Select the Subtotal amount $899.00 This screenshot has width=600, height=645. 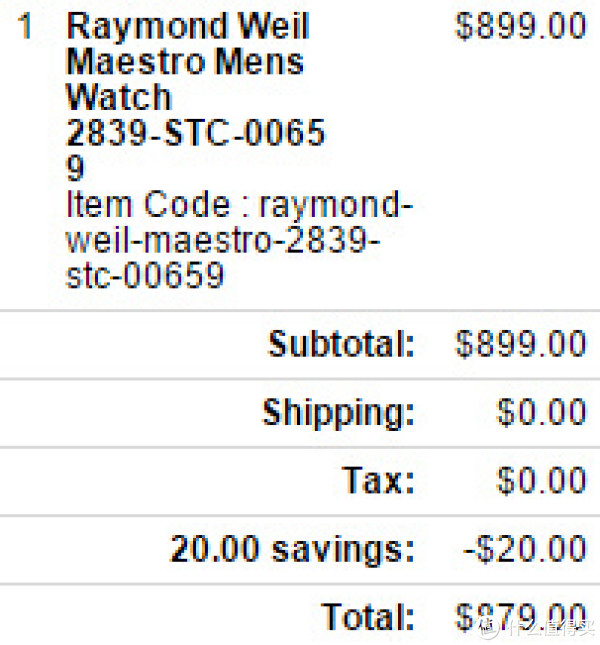click(520, 343)
